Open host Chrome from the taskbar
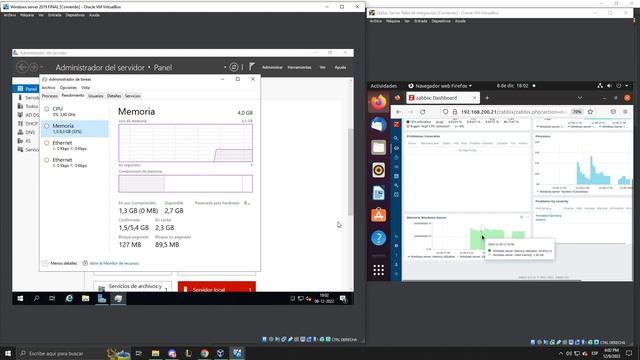Image resolution: width=640 pixels, height=360 pixels. coord(204,353)
